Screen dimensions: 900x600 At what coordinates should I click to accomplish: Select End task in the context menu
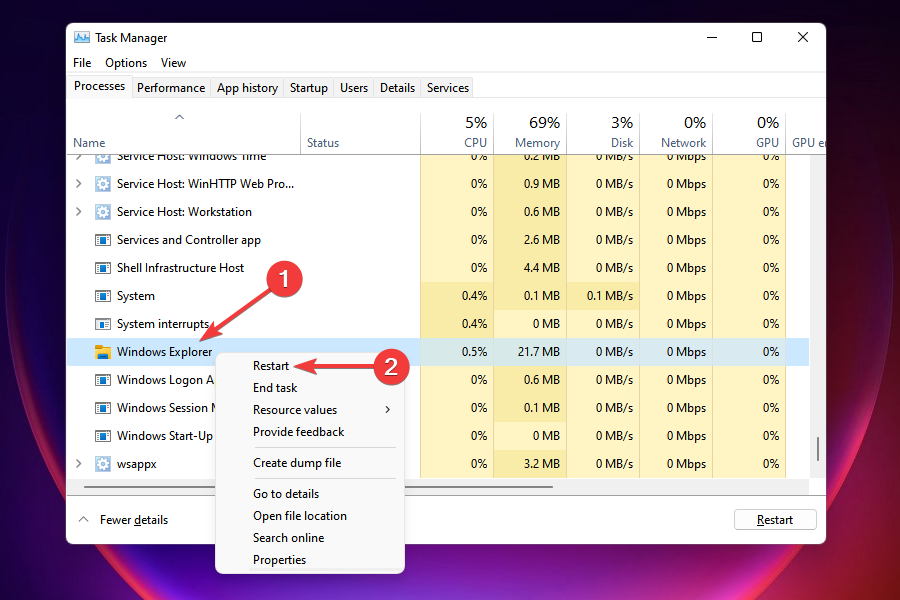click(275, 388)
